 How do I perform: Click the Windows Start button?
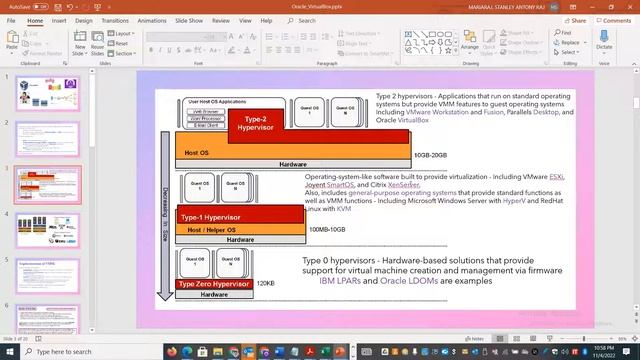[x=9, y=351]
